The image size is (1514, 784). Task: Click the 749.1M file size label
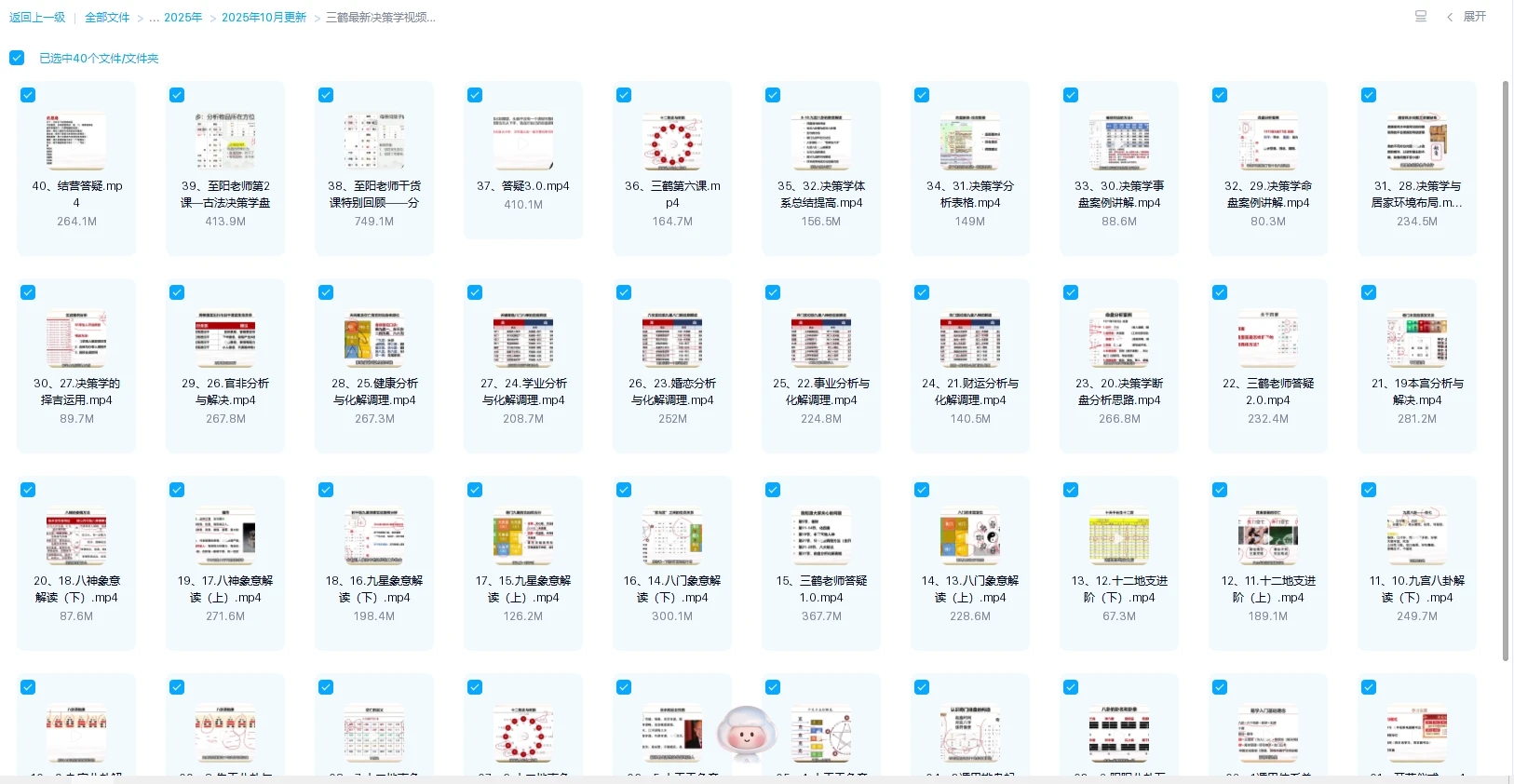click(374, 222)
